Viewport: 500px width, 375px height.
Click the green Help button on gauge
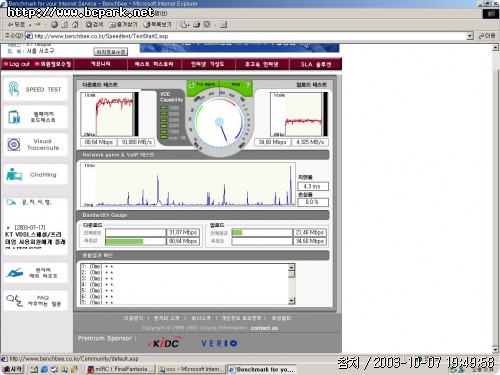(236, 85)
